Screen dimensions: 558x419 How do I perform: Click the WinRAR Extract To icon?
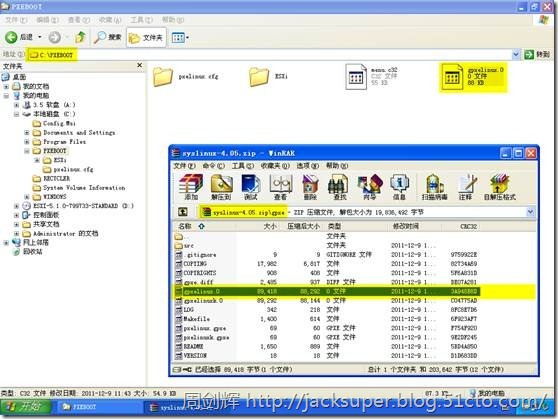221,187
